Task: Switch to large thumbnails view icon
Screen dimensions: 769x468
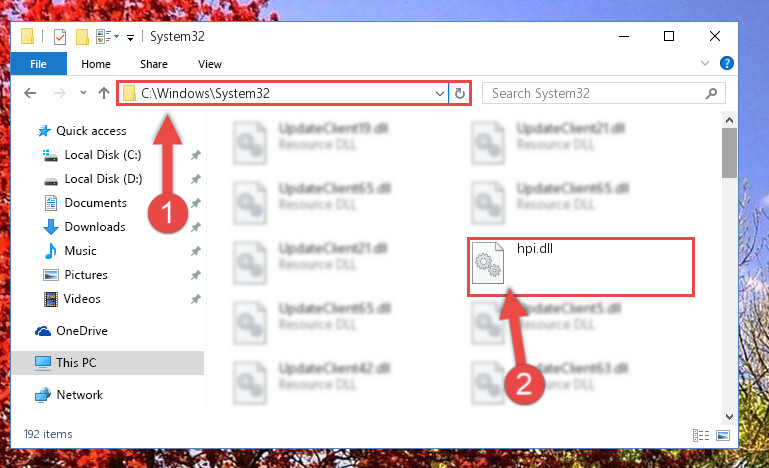Action: (722, 435)
